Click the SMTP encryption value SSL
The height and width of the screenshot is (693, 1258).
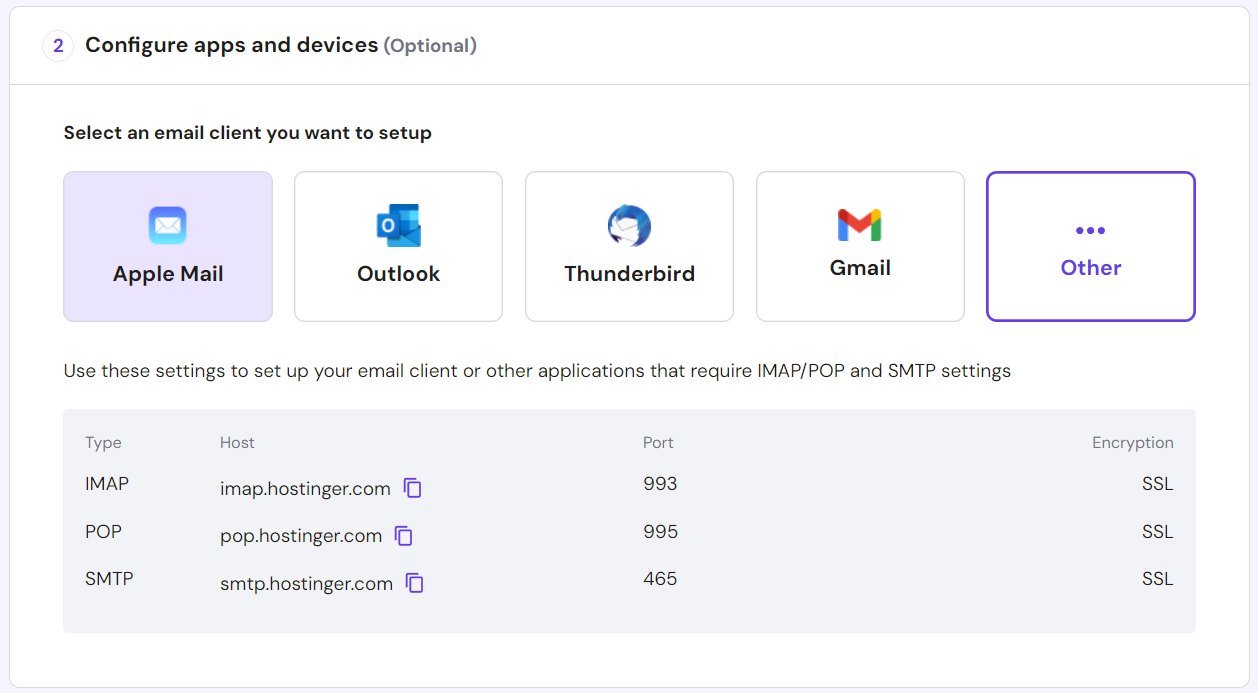click(1157, 578)
